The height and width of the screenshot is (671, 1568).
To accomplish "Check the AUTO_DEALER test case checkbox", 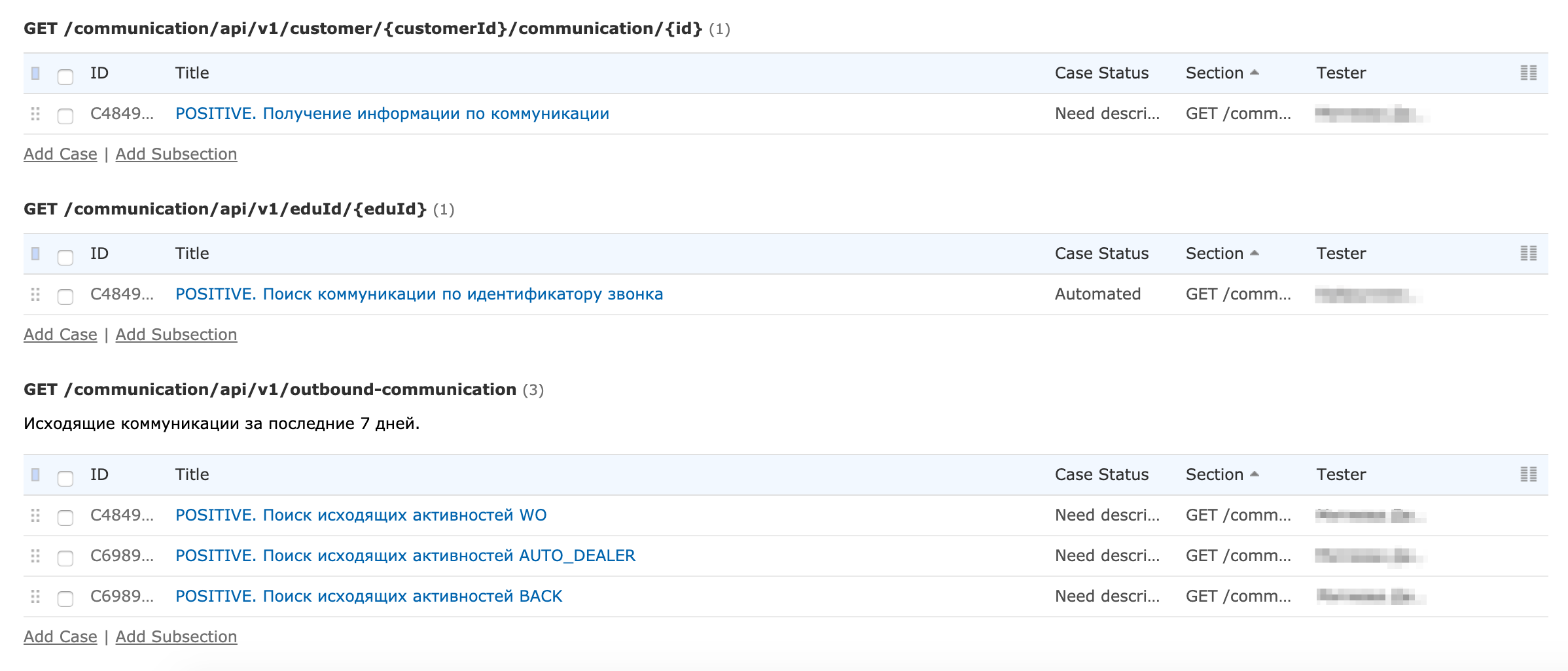I will [x=65, y=558].
